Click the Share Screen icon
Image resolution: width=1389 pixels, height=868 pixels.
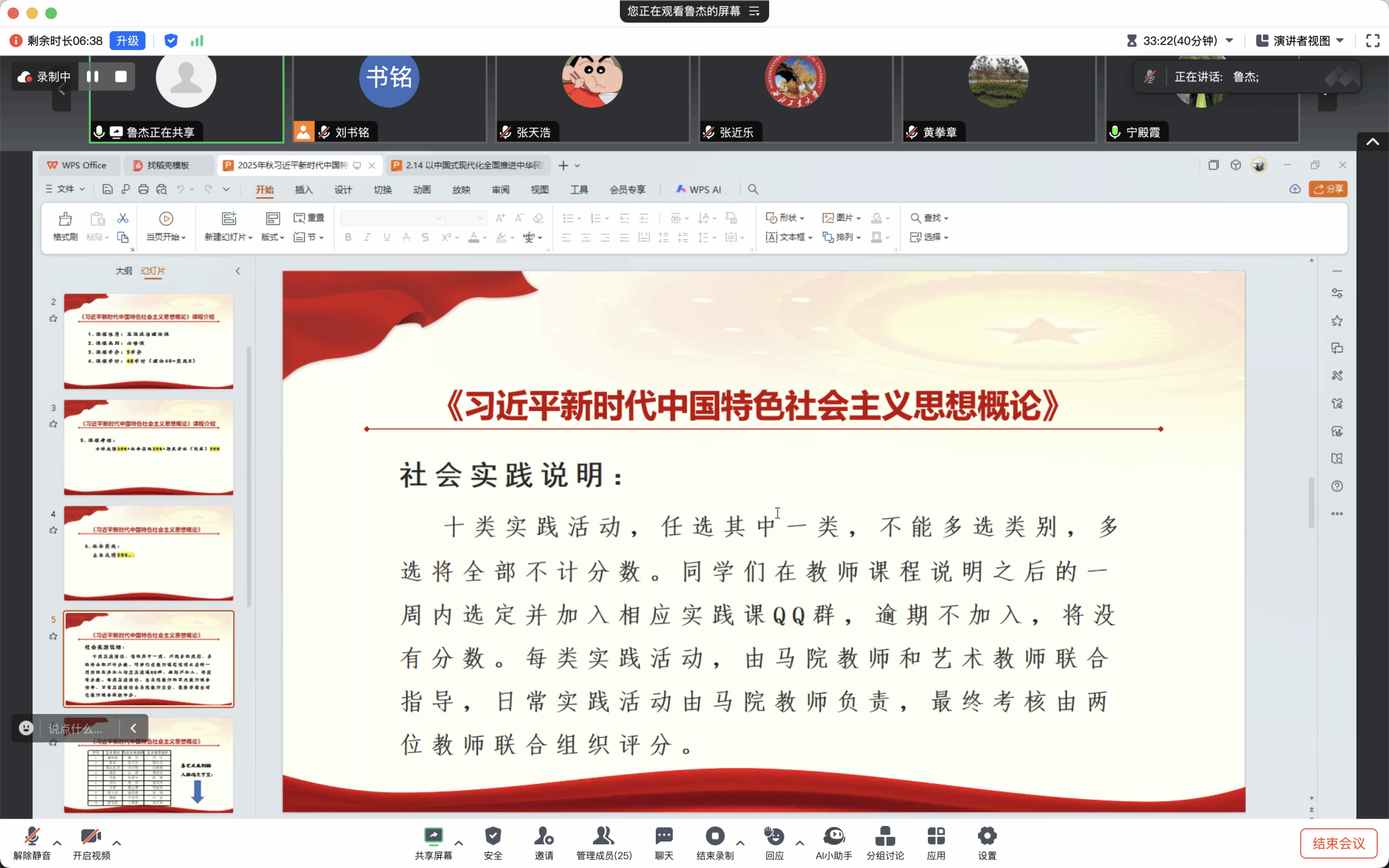[x=433, y=836]
